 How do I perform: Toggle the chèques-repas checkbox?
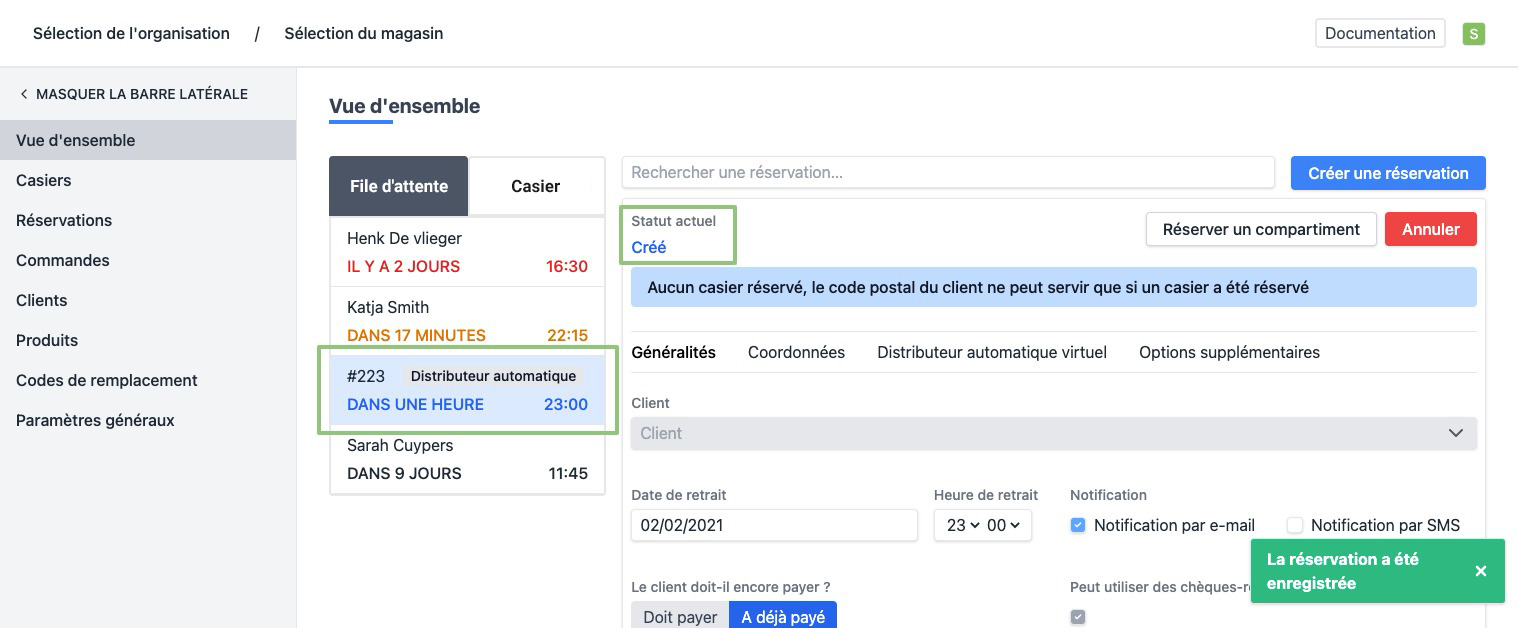[1078, 617]
